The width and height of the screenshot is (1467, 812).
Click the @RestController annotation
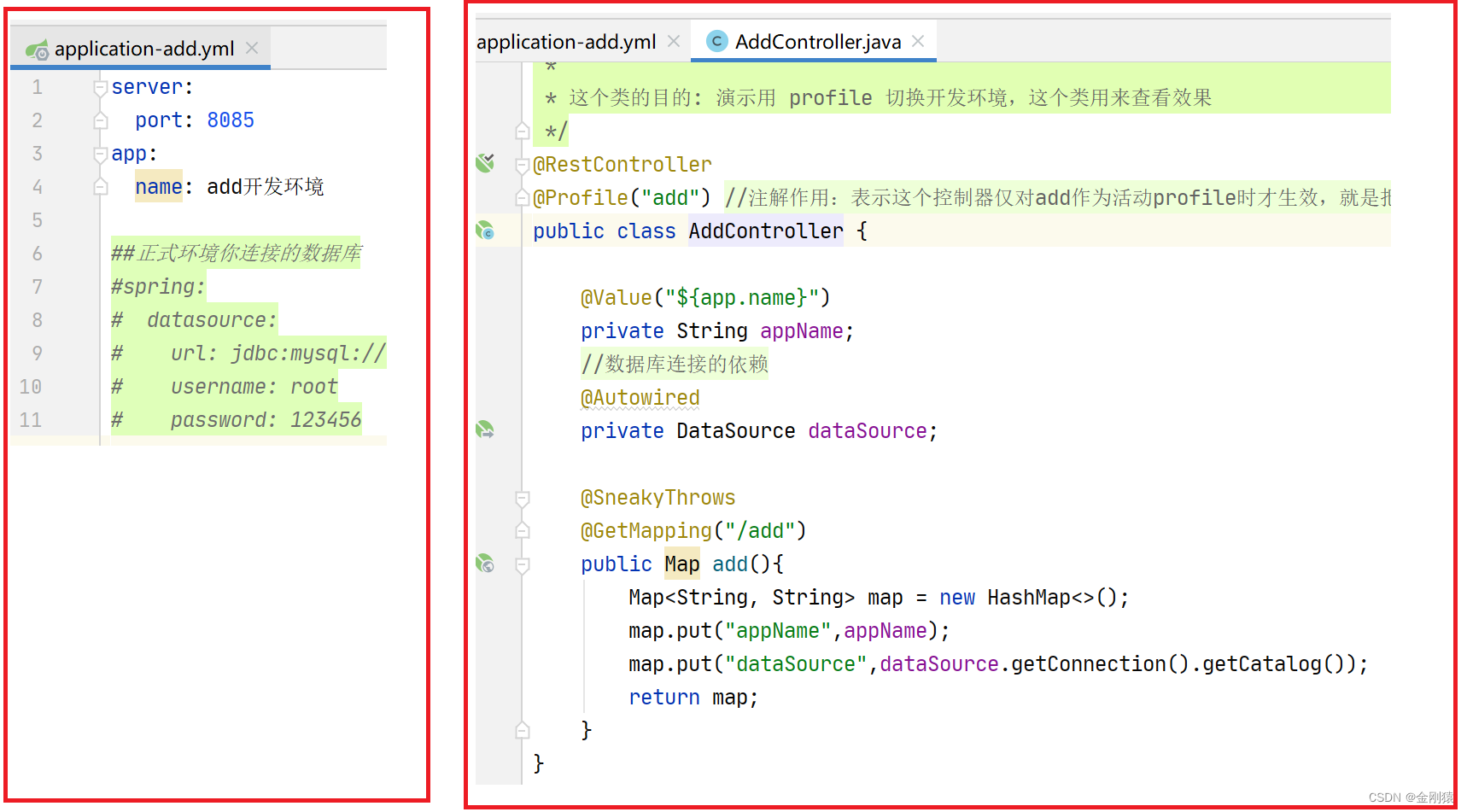[x=622, y=165]
